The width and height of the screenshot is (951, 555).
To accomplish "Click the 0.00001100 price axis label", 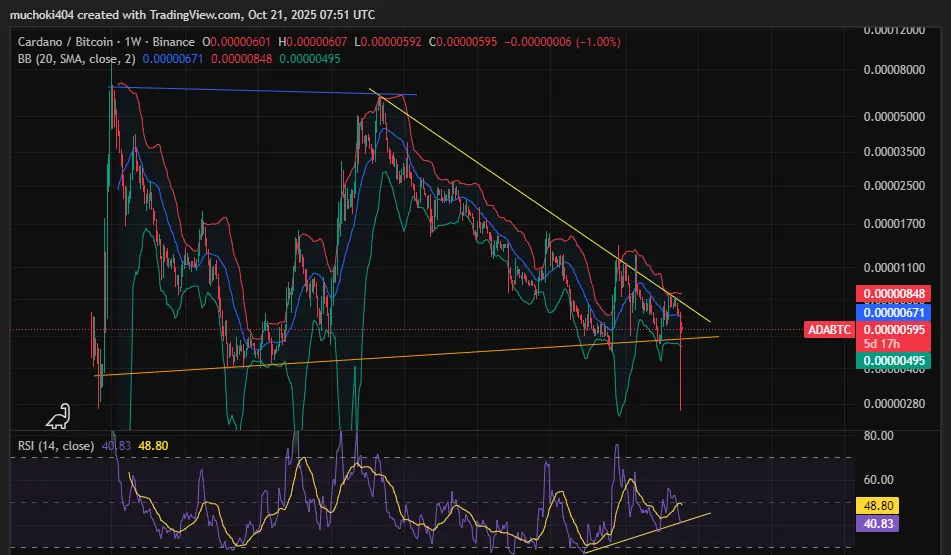I will pos(894,267).
